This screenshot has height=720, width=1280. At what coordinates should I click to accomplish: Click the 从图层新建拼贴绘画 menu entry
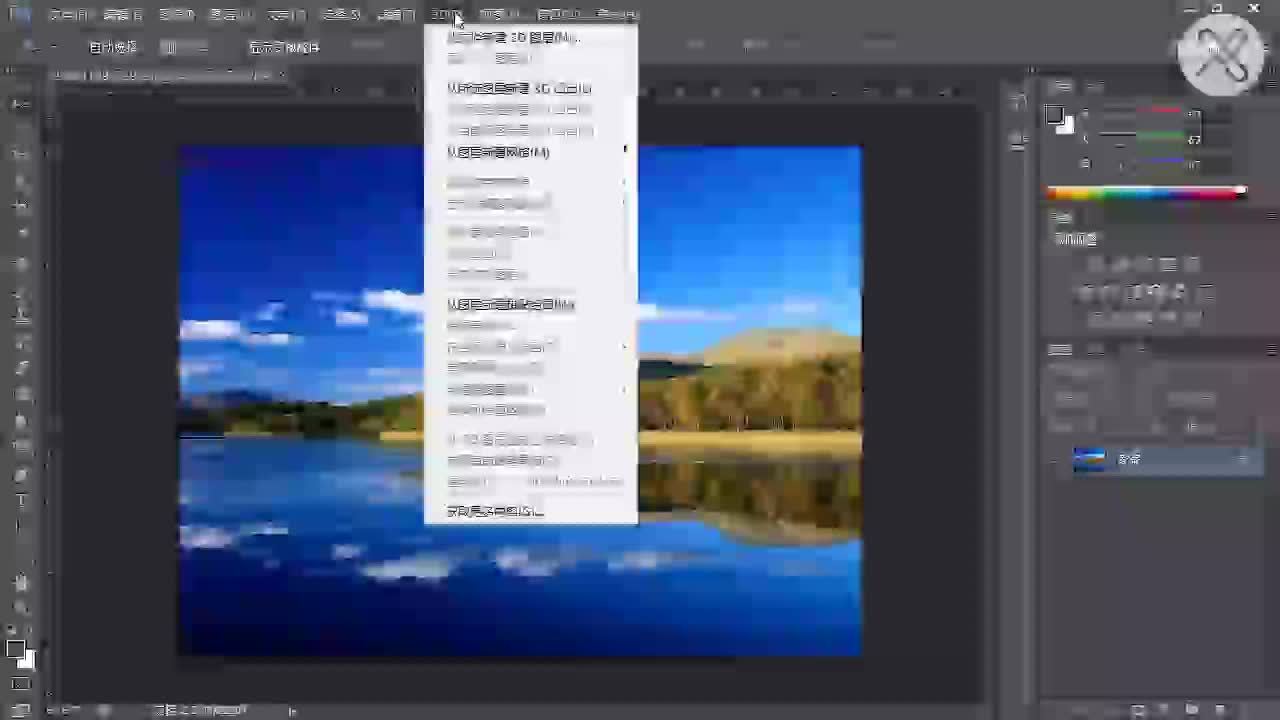coord(511,304)
